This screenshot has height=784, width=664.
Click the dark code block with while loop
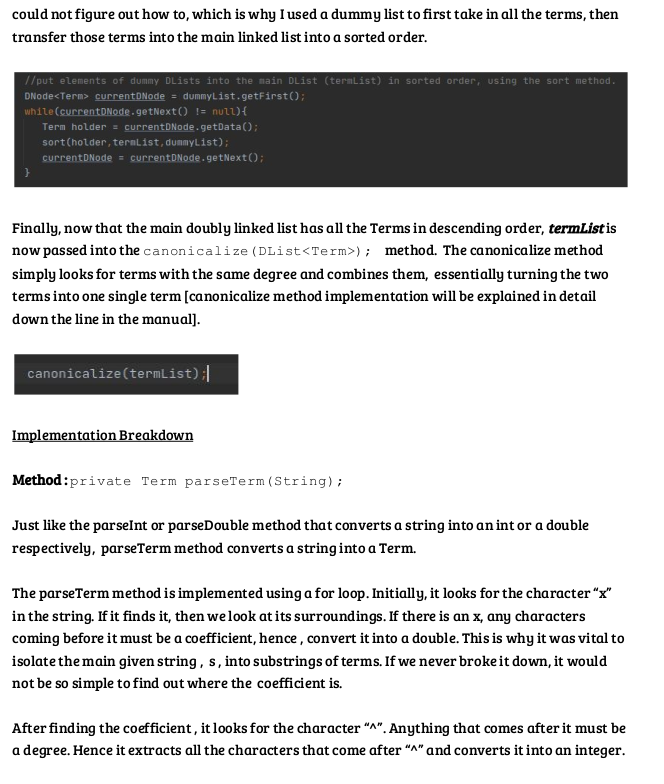tap(320, 130)
